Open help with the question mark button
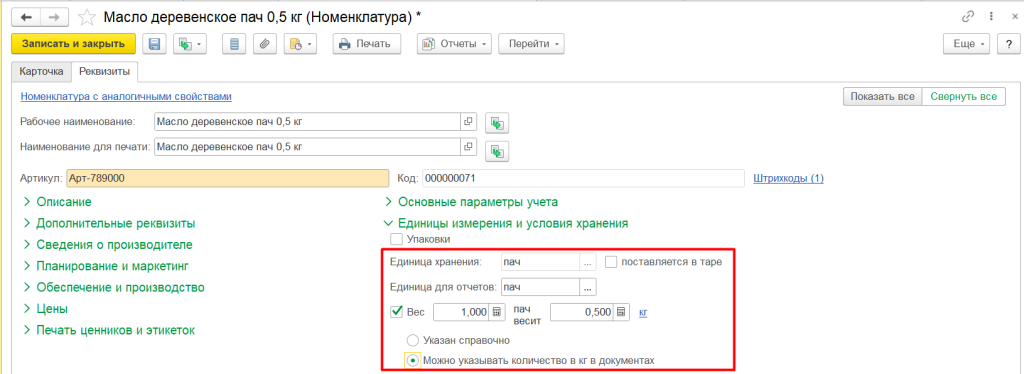The height and width of the screenshot is (374, 1024). click(x=1009, y=44)
